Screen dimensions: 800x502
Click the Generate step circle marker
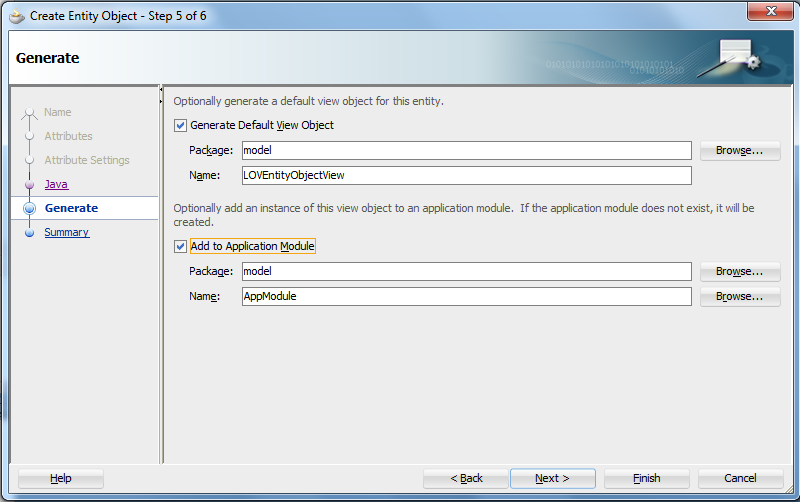[30, 208]
